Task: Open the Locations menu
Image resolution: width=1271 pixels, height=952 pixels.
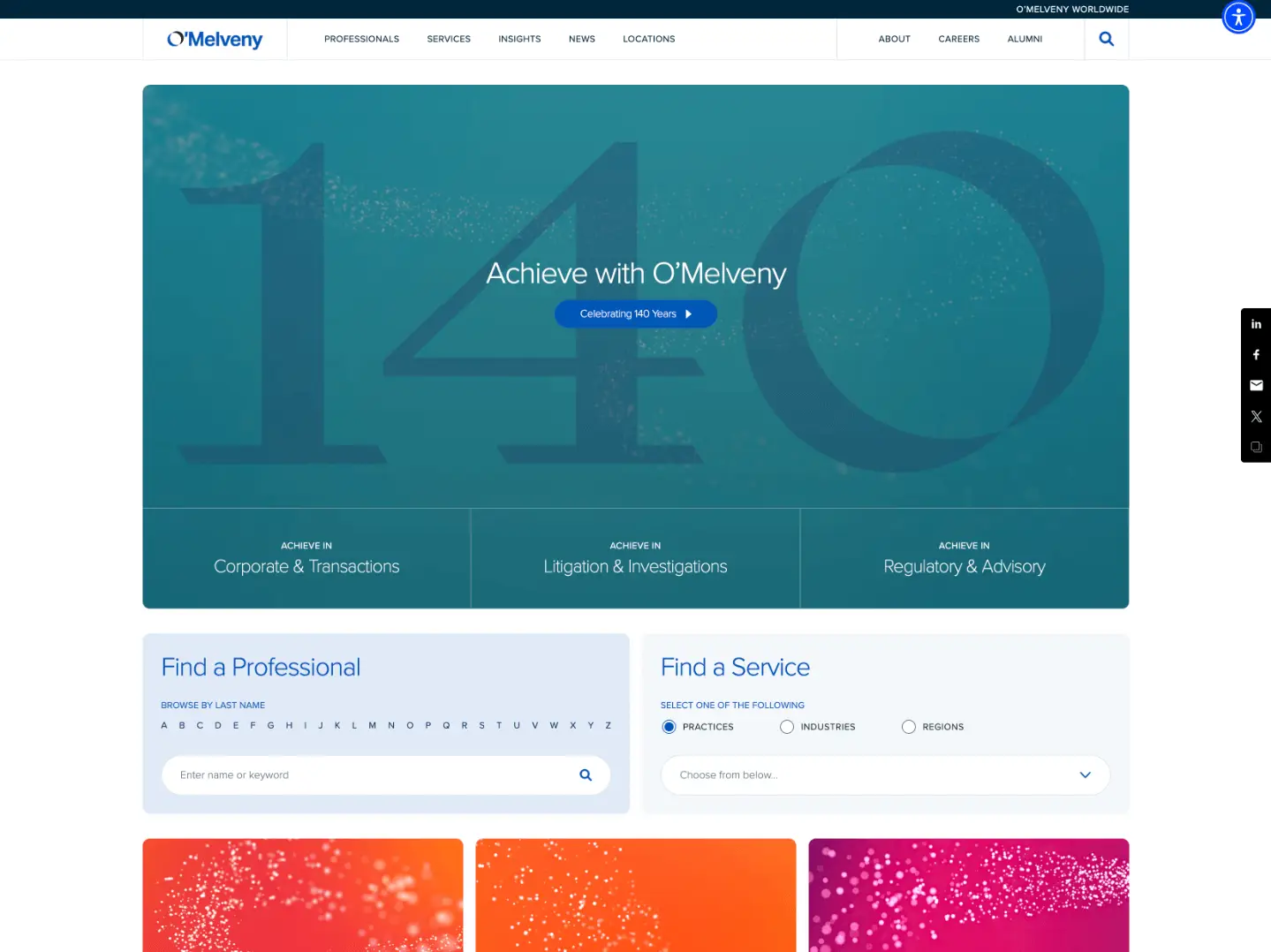Action: [648, 39]
